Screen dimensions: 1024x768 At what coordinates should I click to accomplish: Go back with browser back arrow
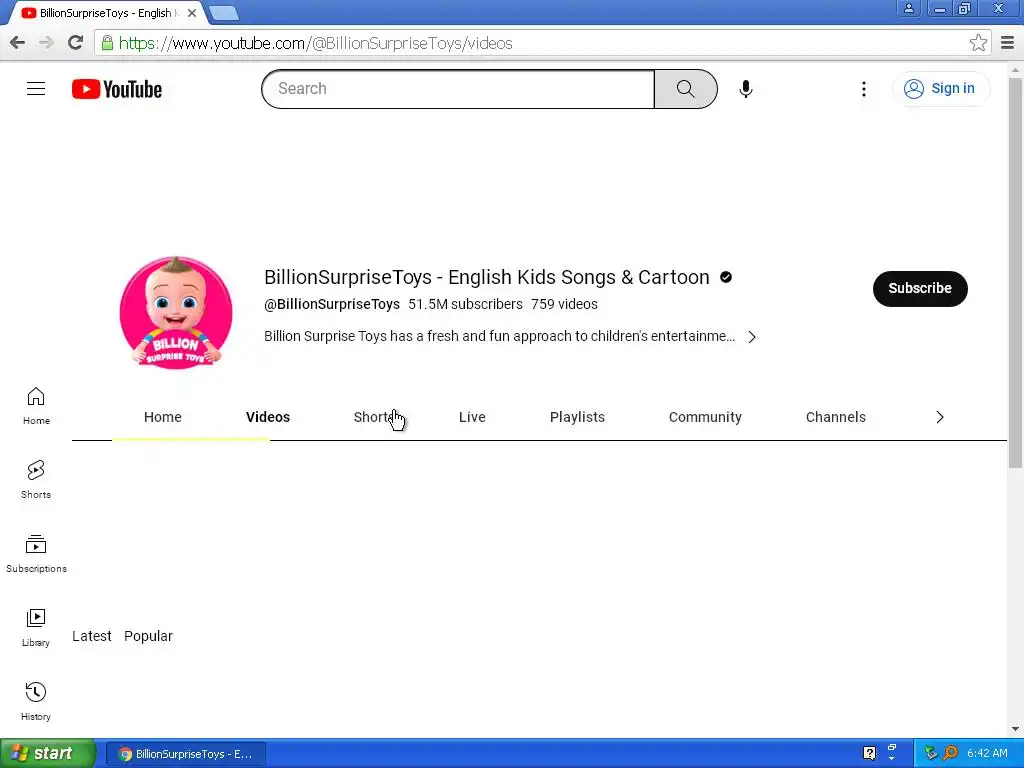[x=18, y=43]
